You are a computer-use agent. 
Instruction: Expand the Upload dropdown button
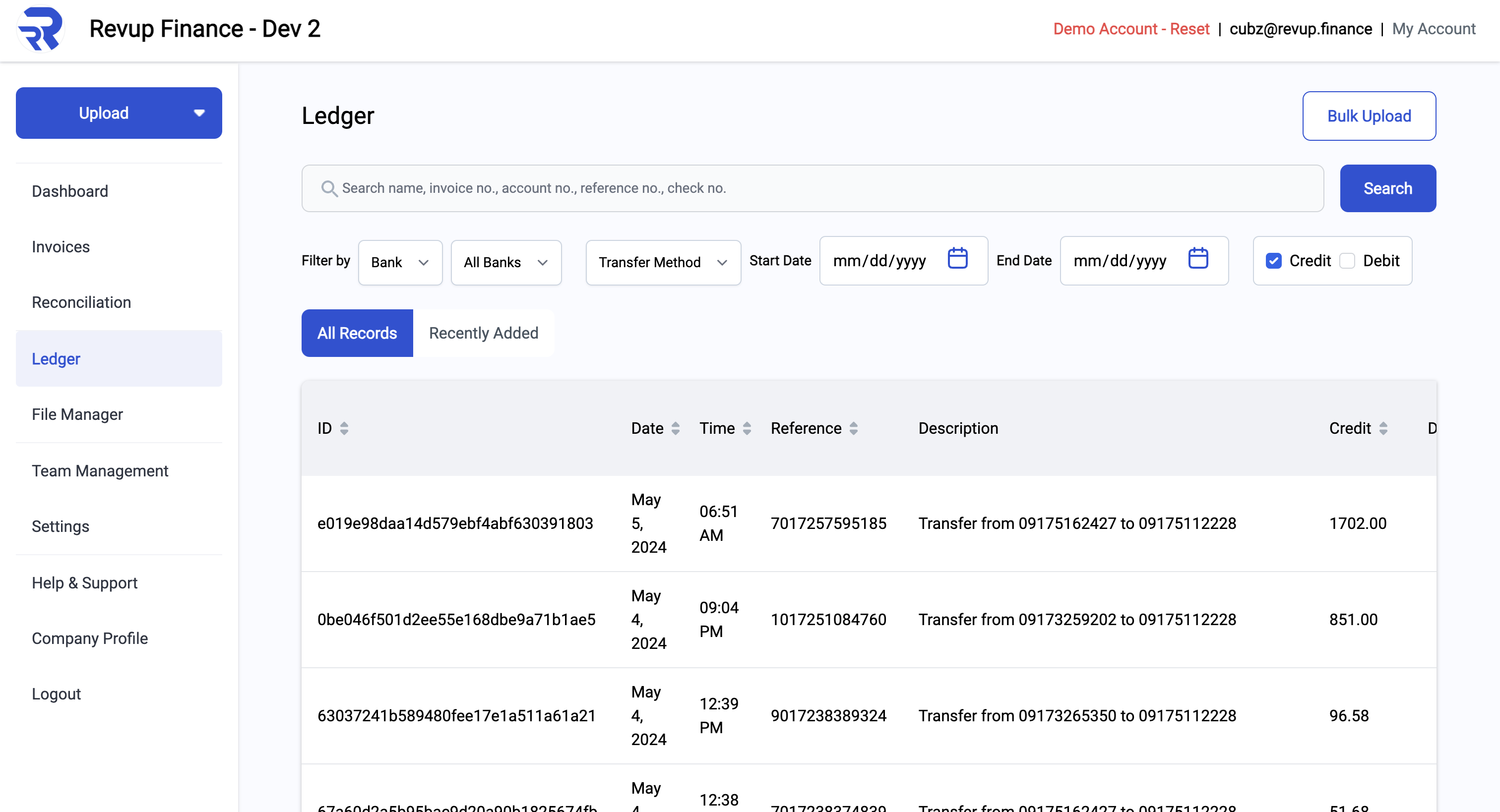coord(119,113)
